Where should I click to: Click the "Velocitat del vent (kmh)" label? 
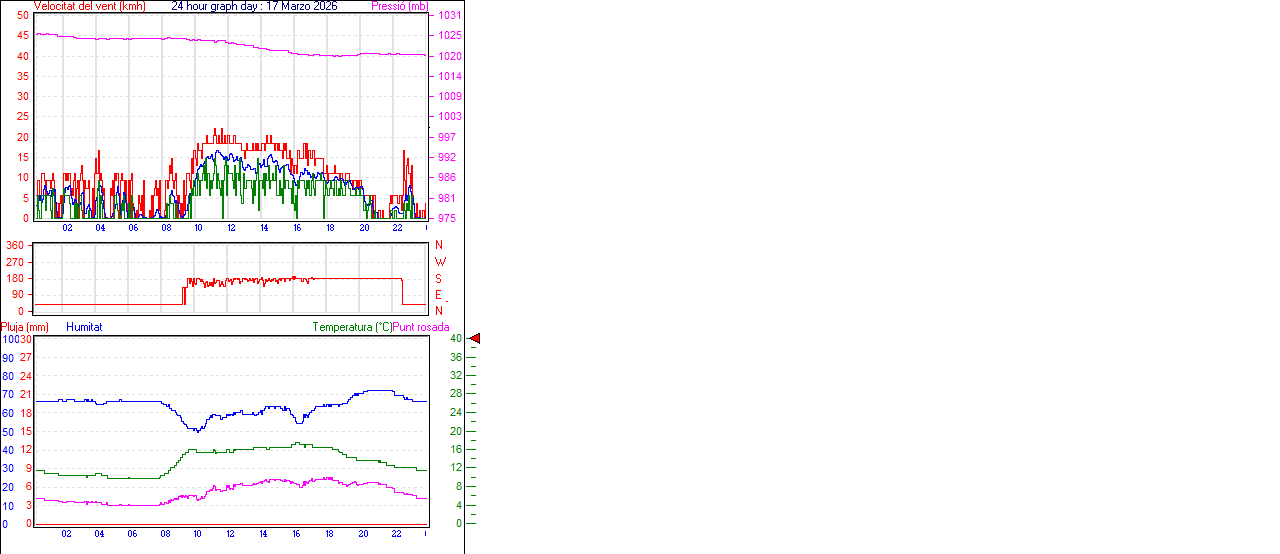(x=89, y=6)
